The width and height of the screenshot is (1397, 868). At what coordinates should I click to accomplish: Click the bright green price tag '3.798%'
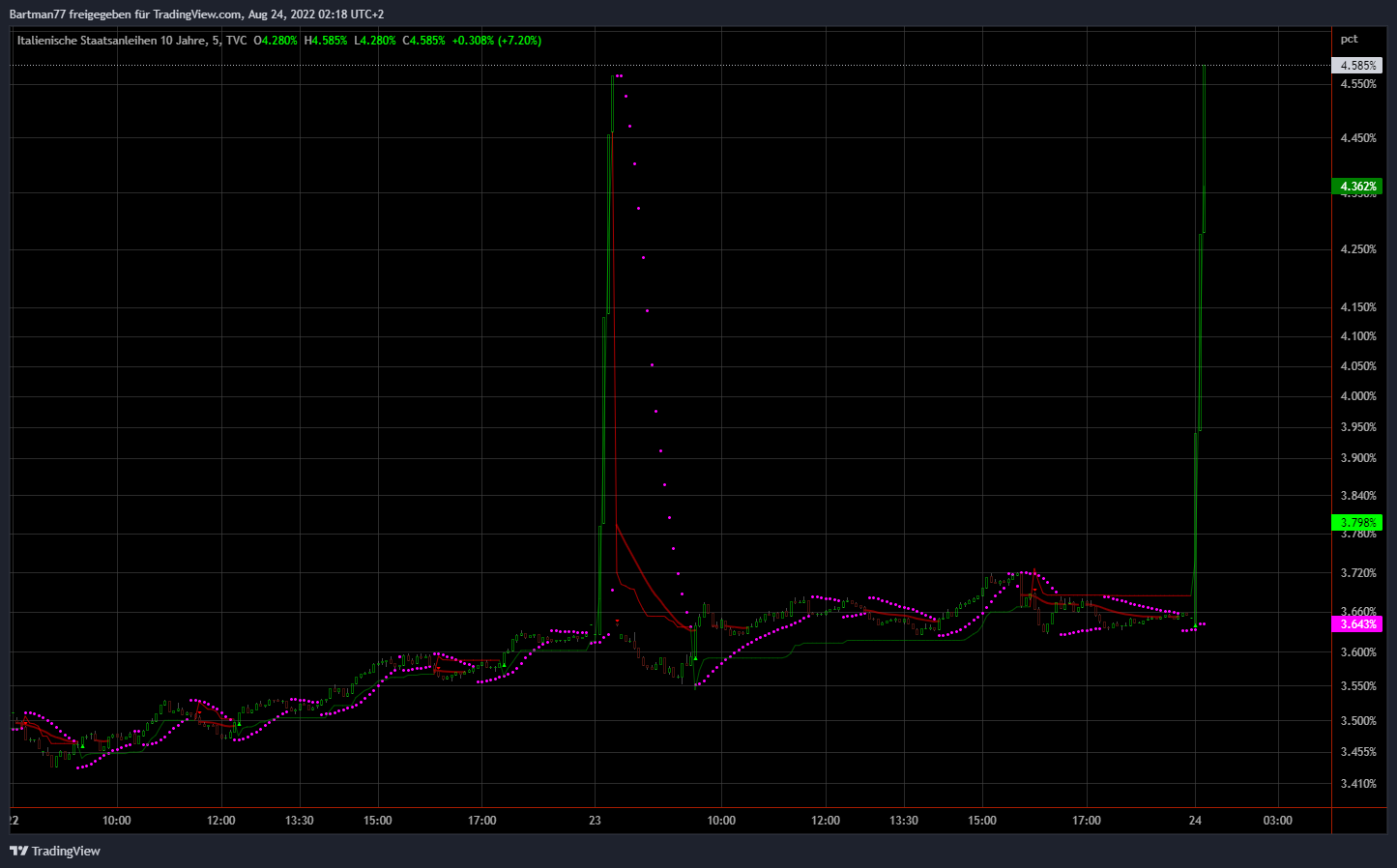click(1357, 523)
